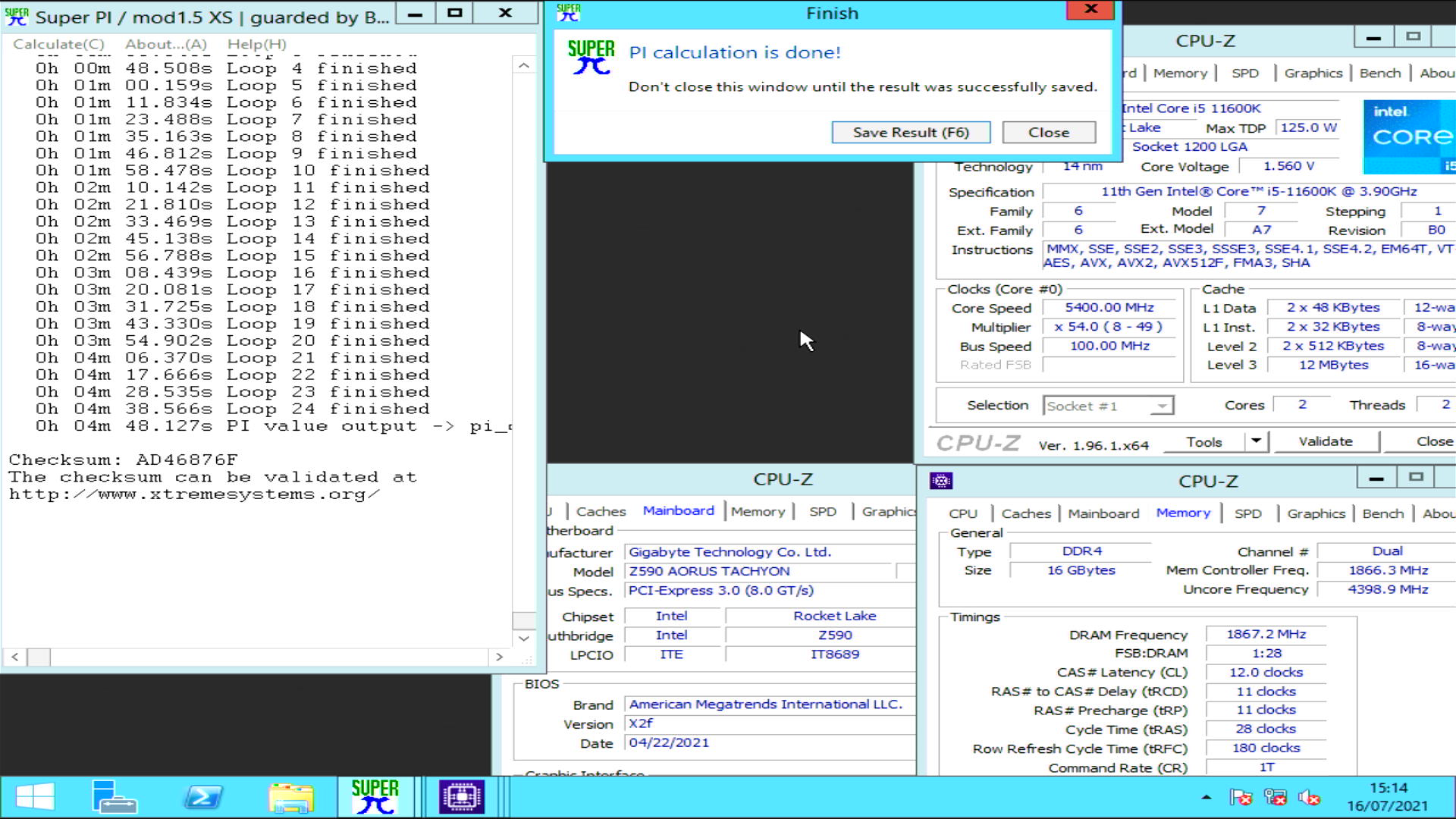The width and height of the screenshot is (1456, 819).
Task: Select Mainboard tab in CPU-Z Memory window
Action: click(1103, 513)
